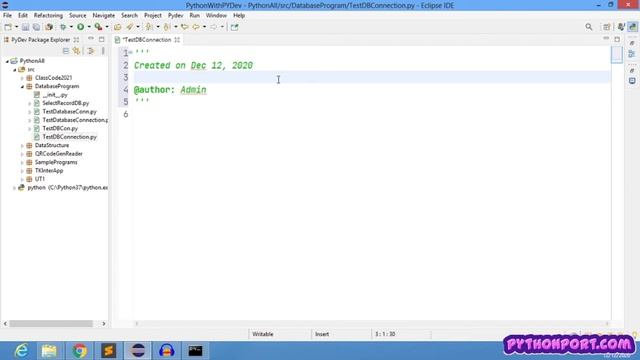Switch to the Debug perspective icon
640x360 pixels.
pyautogui.click(x=621, y=27)
